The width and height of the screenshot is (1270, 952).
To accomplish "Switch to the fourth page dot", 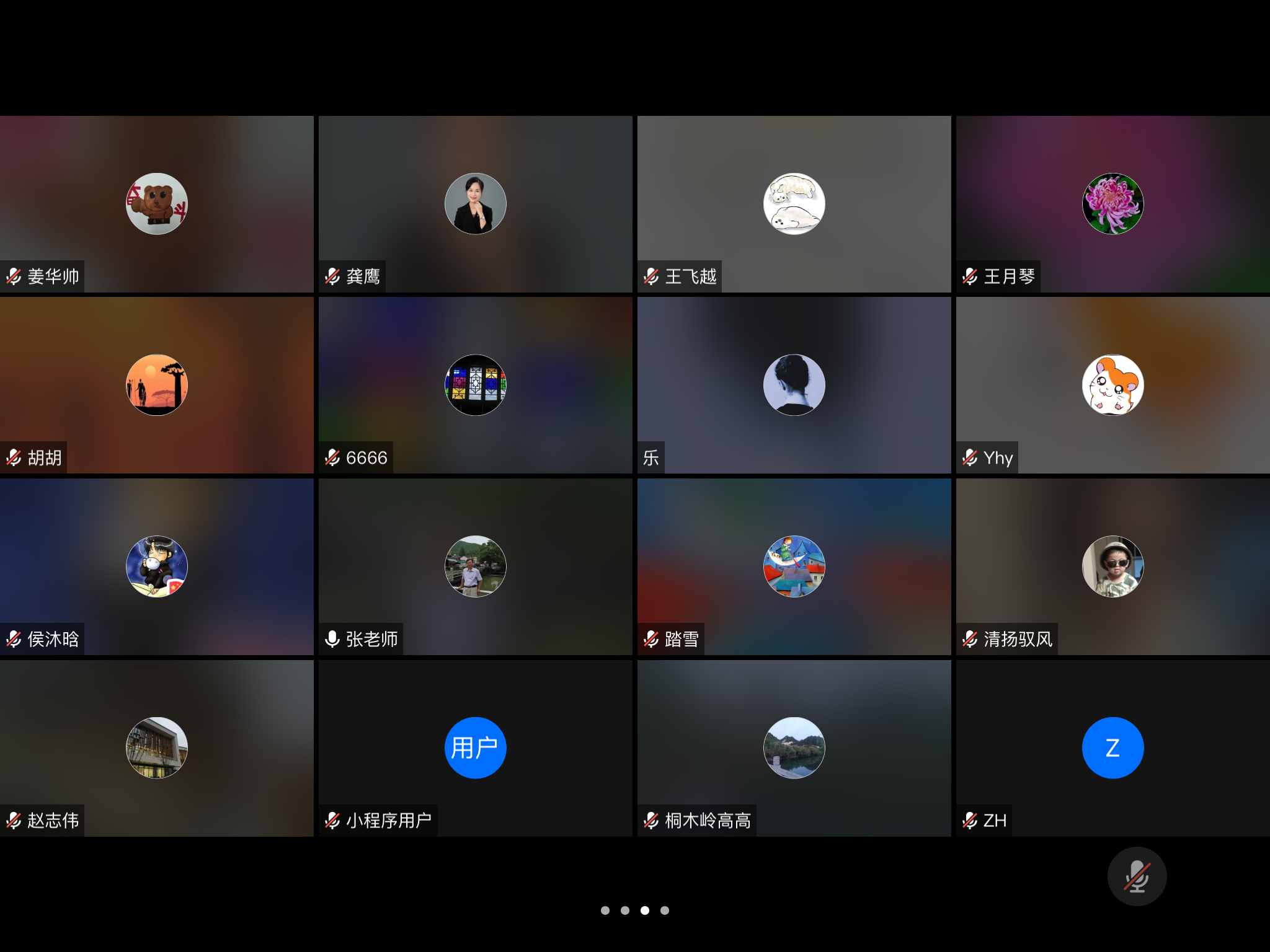I will (665, 910).
